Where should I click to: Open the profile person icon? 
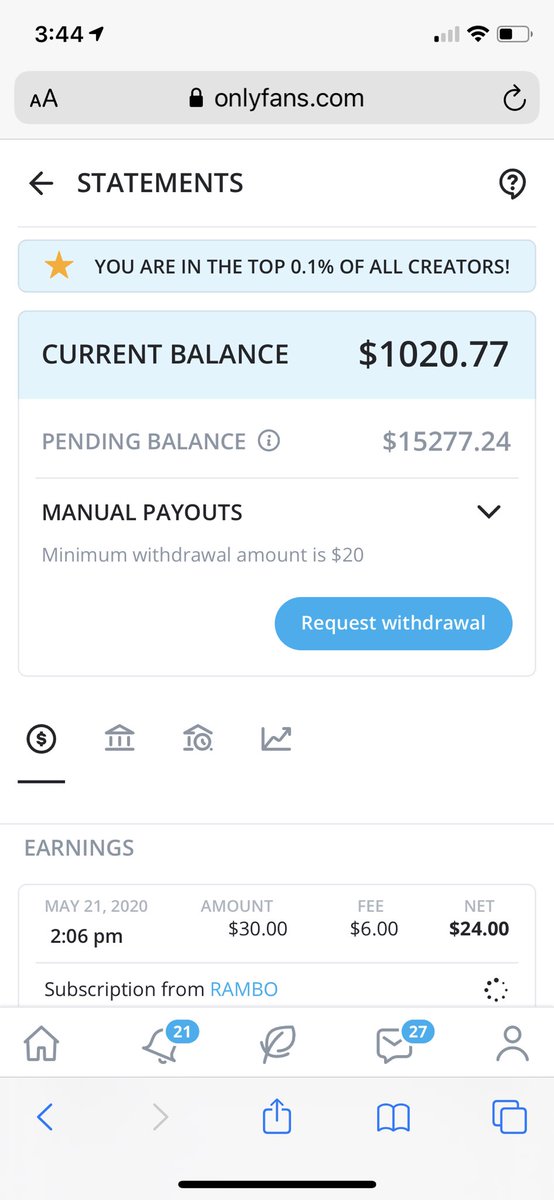(512, 1044)
